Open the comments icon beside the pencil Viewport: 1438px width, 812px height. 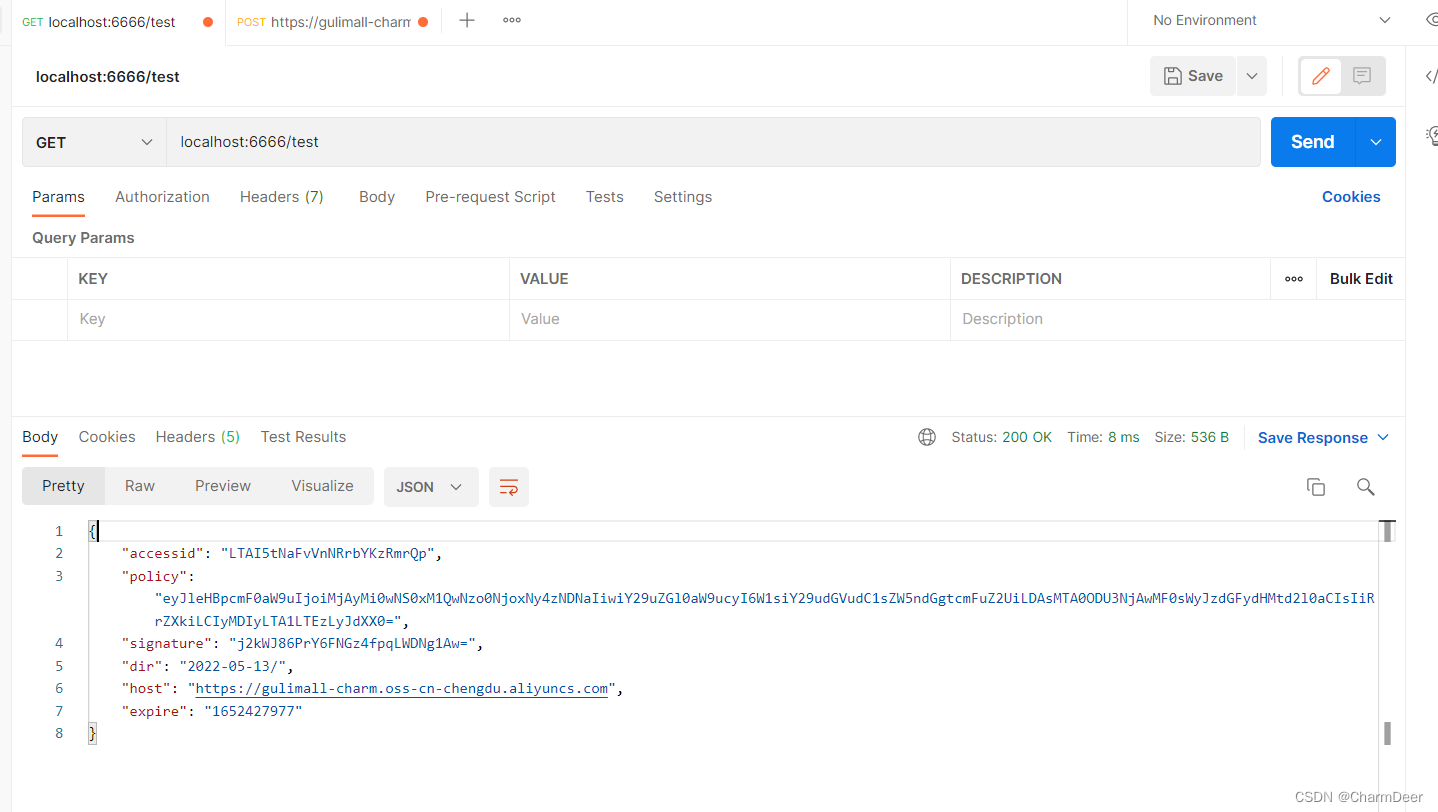point(1361,76)
